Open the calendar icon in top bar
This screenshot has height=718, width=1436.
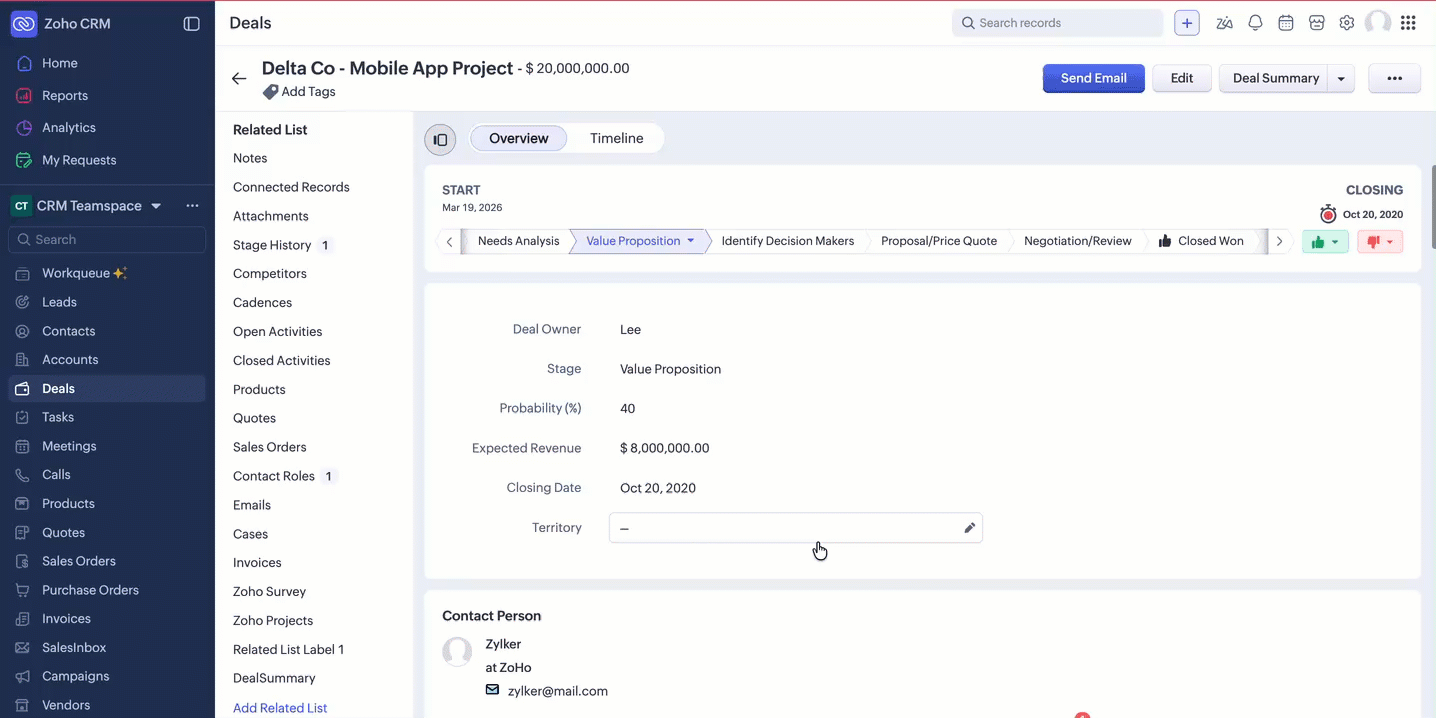coord(1286,23)
